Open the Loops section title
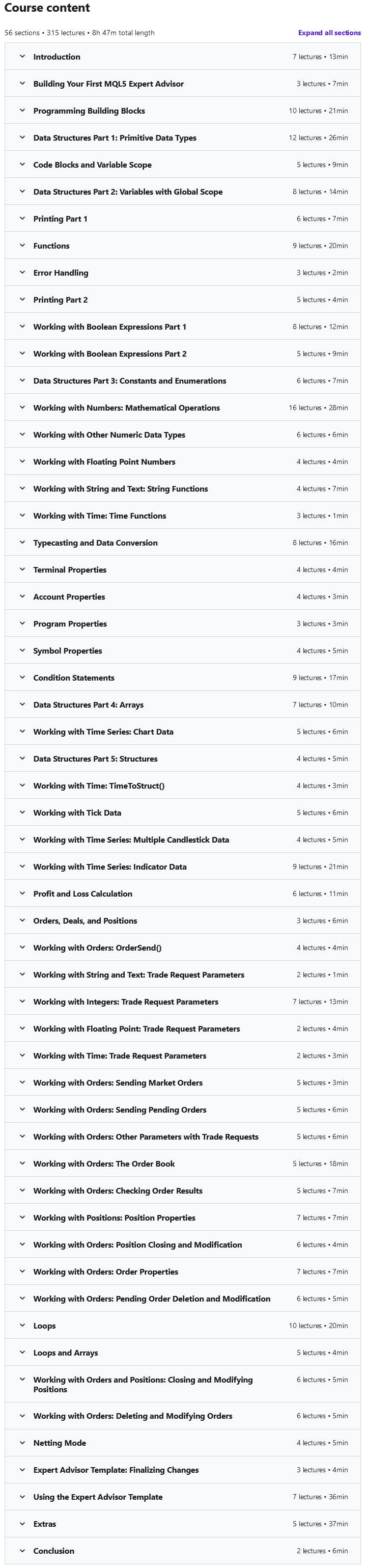The image size is (365, 1568). 44,1326
